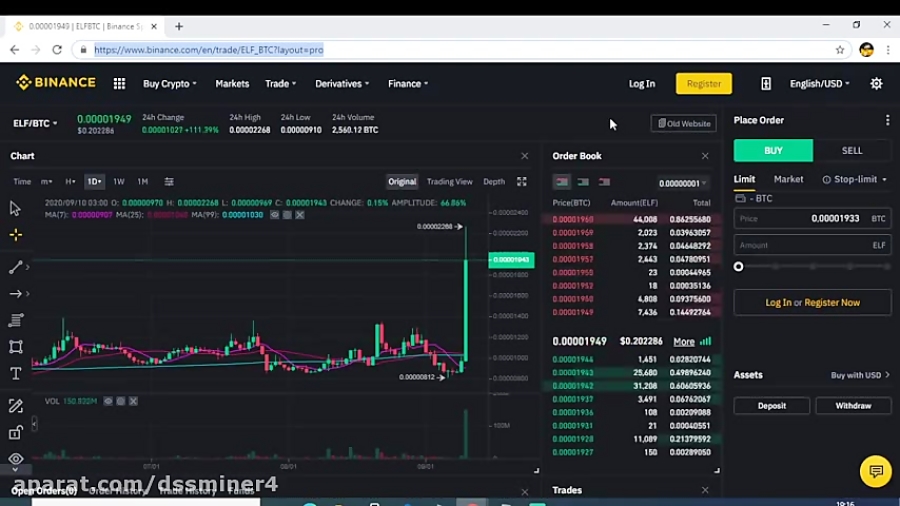Hide the MA indicator with eye icon
Screen dimensions: 900x506
tap(274, 215)
